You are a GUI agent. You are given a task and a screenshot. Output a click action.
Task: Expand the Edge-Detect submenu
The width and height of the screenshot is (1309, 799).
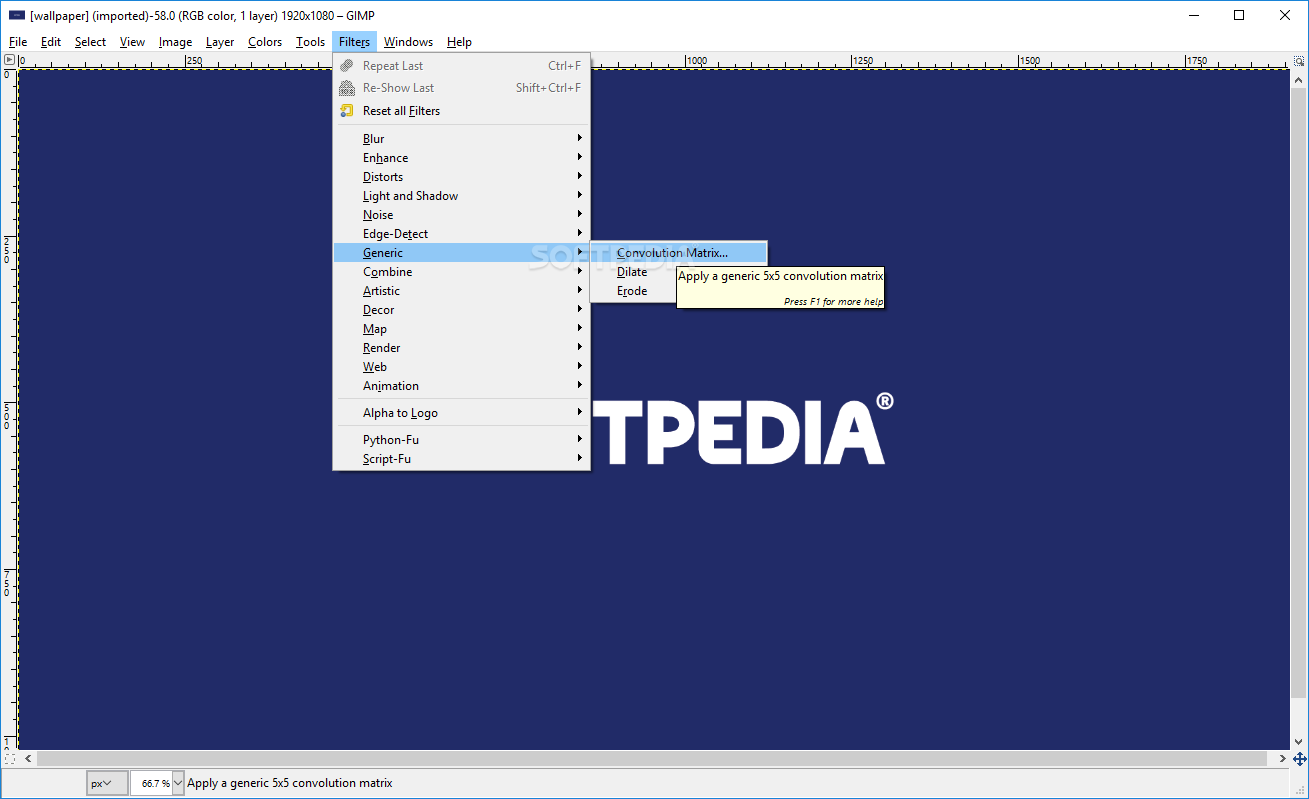[461, 234]
